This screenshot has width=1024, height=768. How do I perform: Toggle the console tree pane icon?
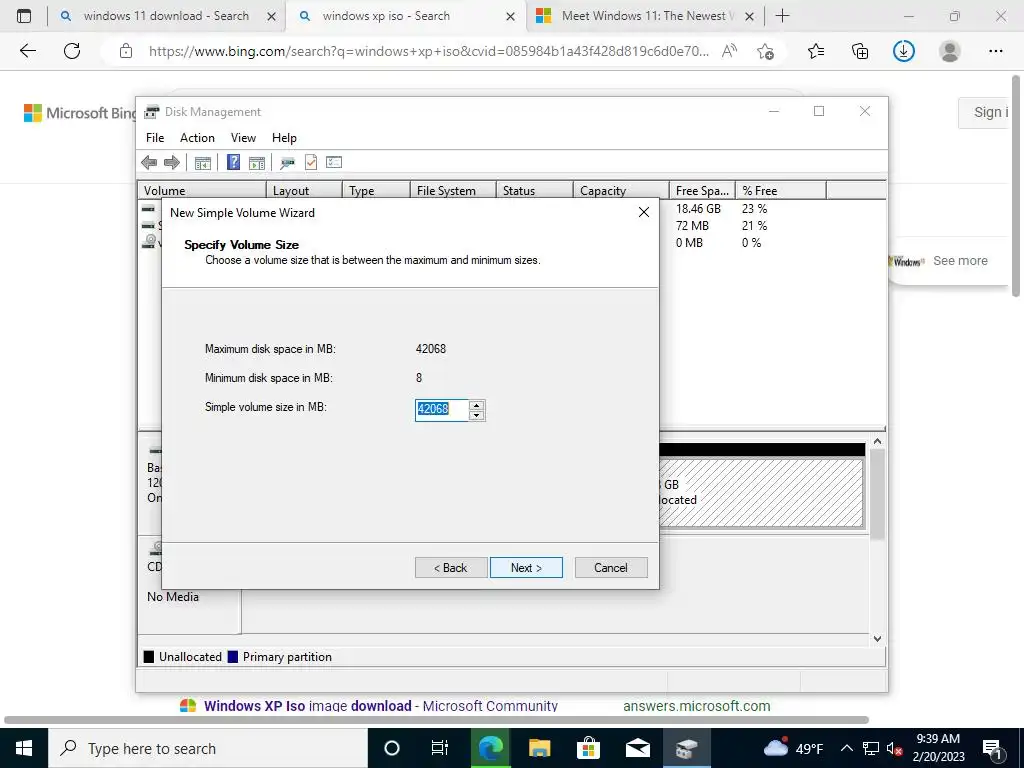click(202, 163)
